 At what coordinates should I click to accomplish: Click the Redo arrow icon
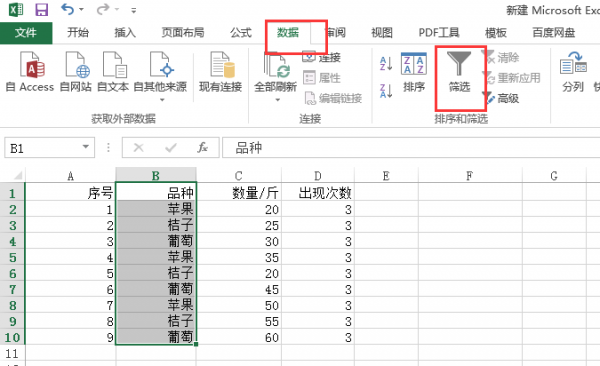click(x=103, y=9)
